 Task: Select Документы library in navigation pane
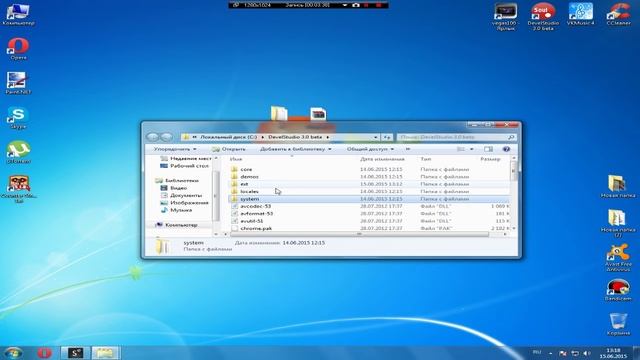pyautogui.click(x=181, y=195)
